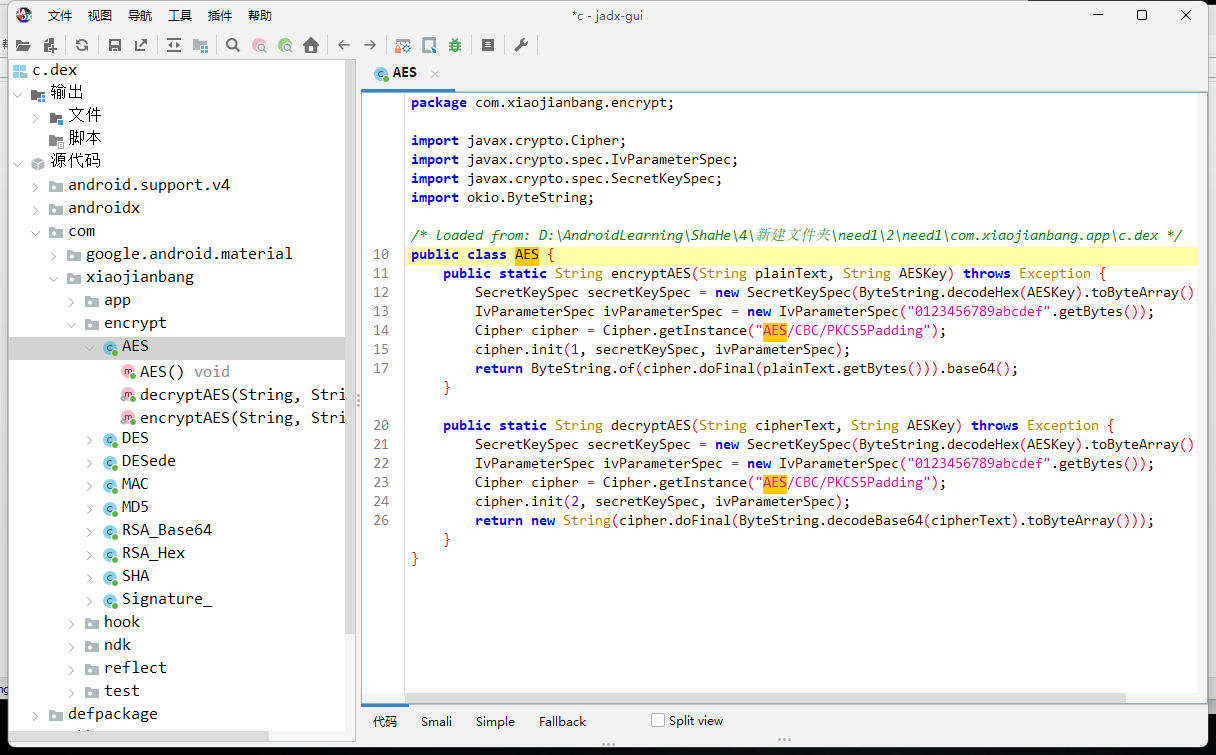Switch to the Fallback tab
Screen dimensions: 1216x755
point(562,721)
